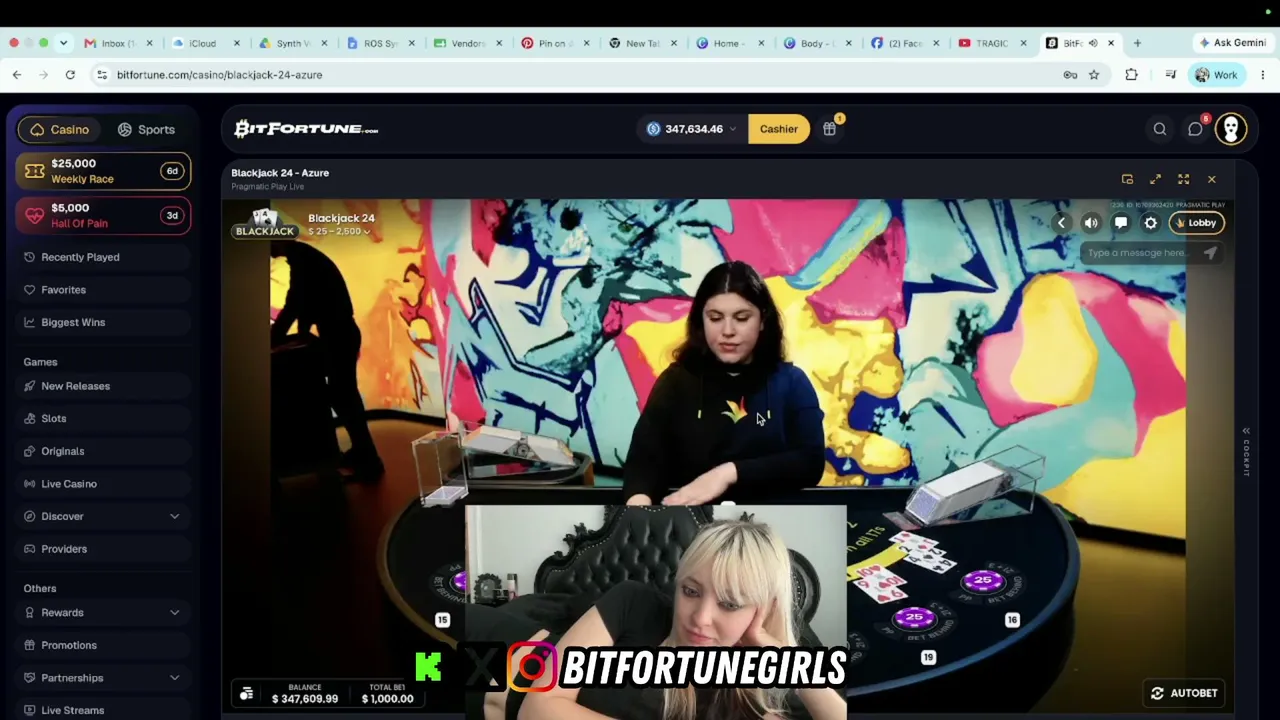Viewport: 1280px width, 720px height.
Task: Open a new browser tab
Action: (x=1137, y=43)
